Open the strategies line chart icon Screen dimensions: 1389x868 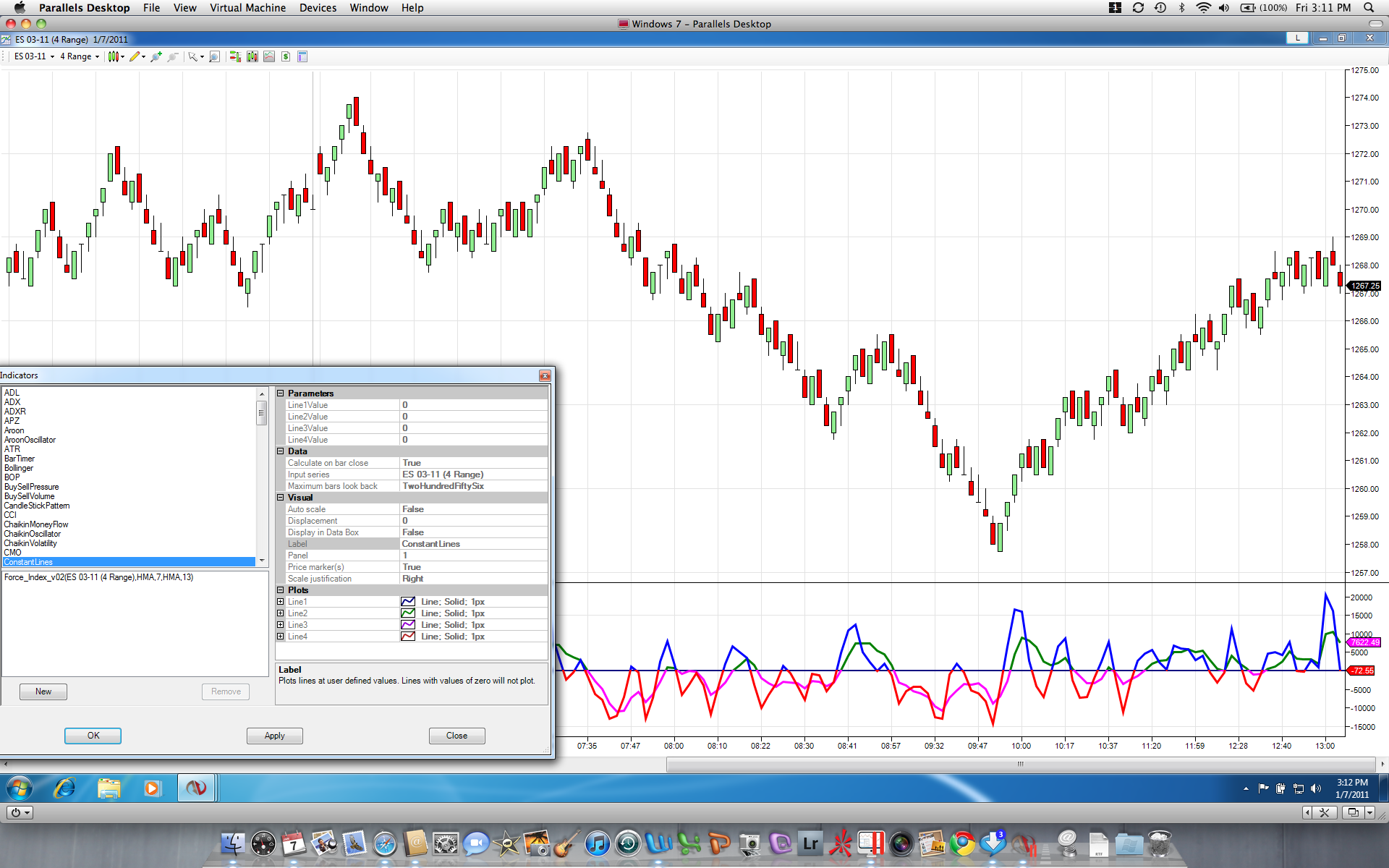[269, 56]
